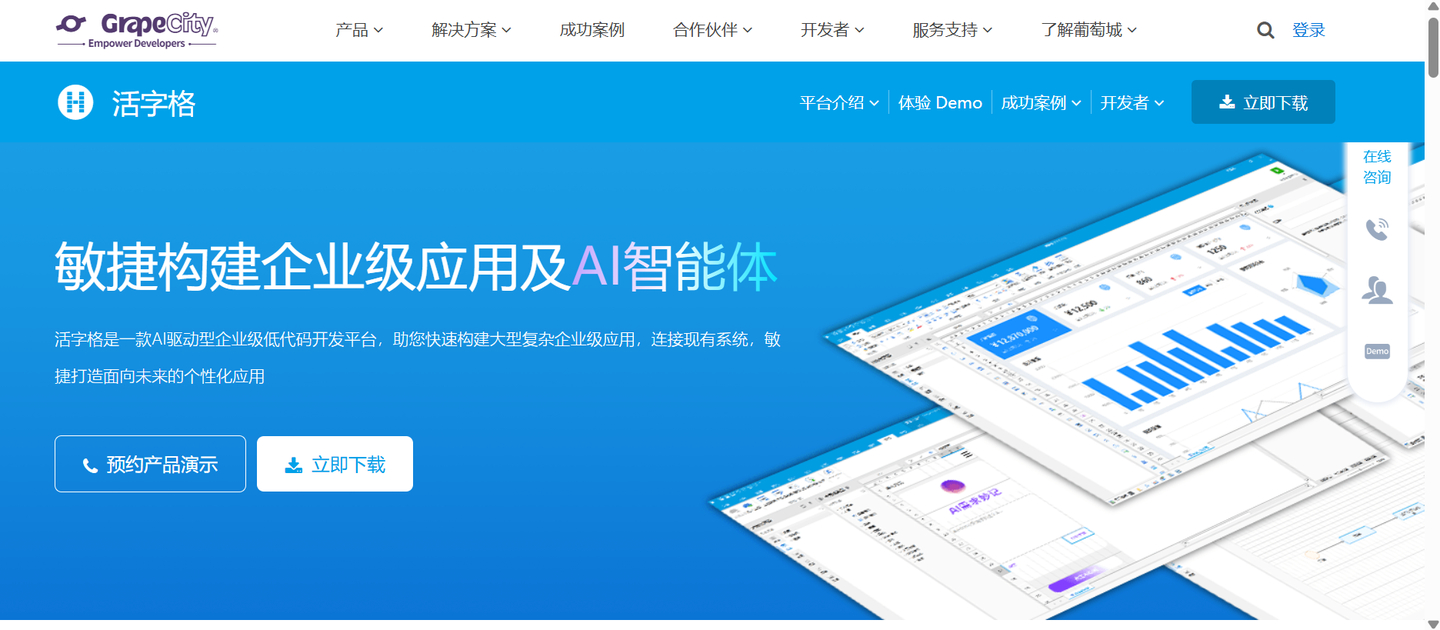Expand 开发者 in blue sub-navigation
The width and height of the screenshot is (1440, 630).
click(x=1132, y=102)
